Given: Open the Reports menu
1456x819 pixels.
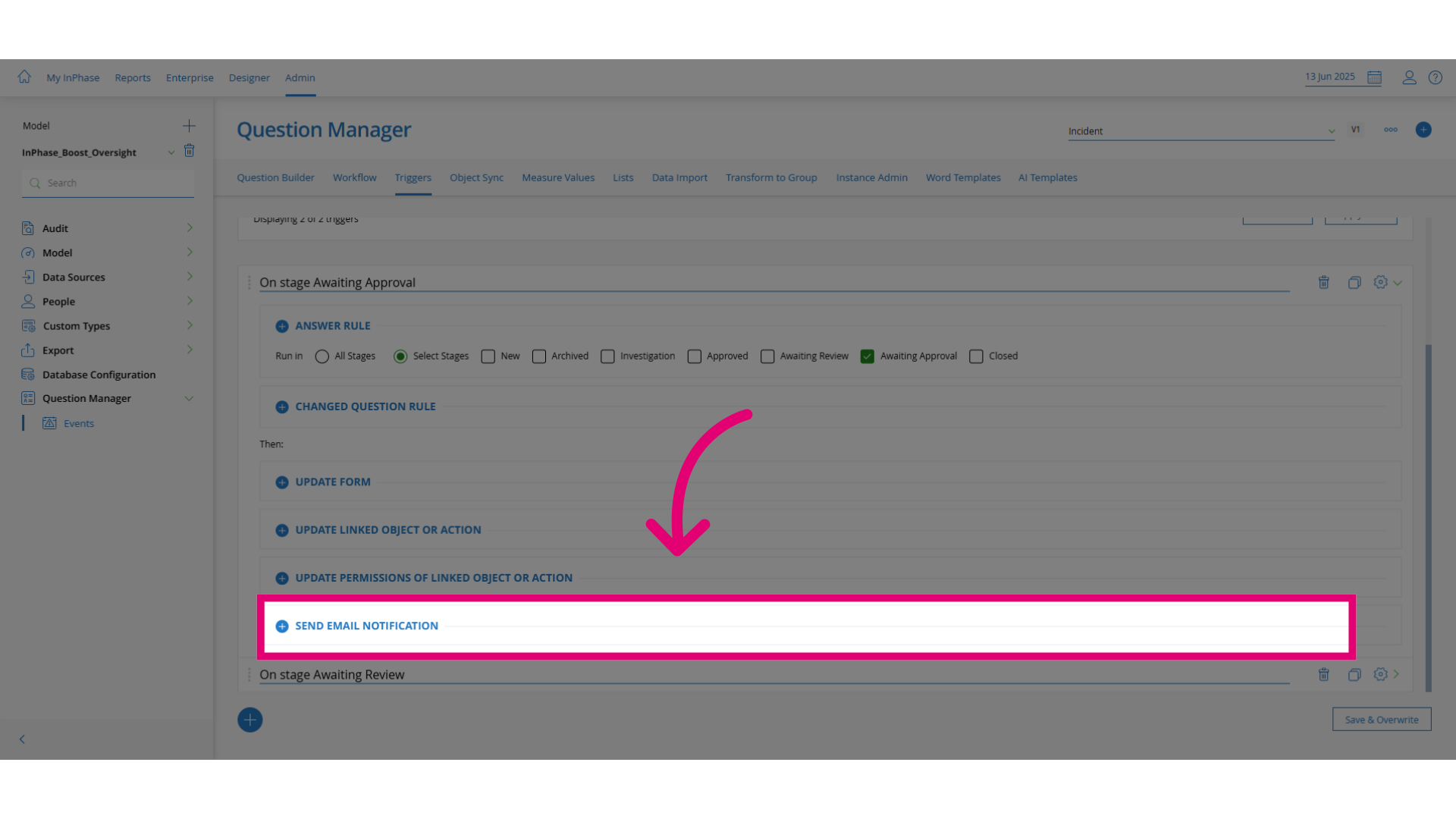Looking at the screenshot, I should [x=133, y=77].
